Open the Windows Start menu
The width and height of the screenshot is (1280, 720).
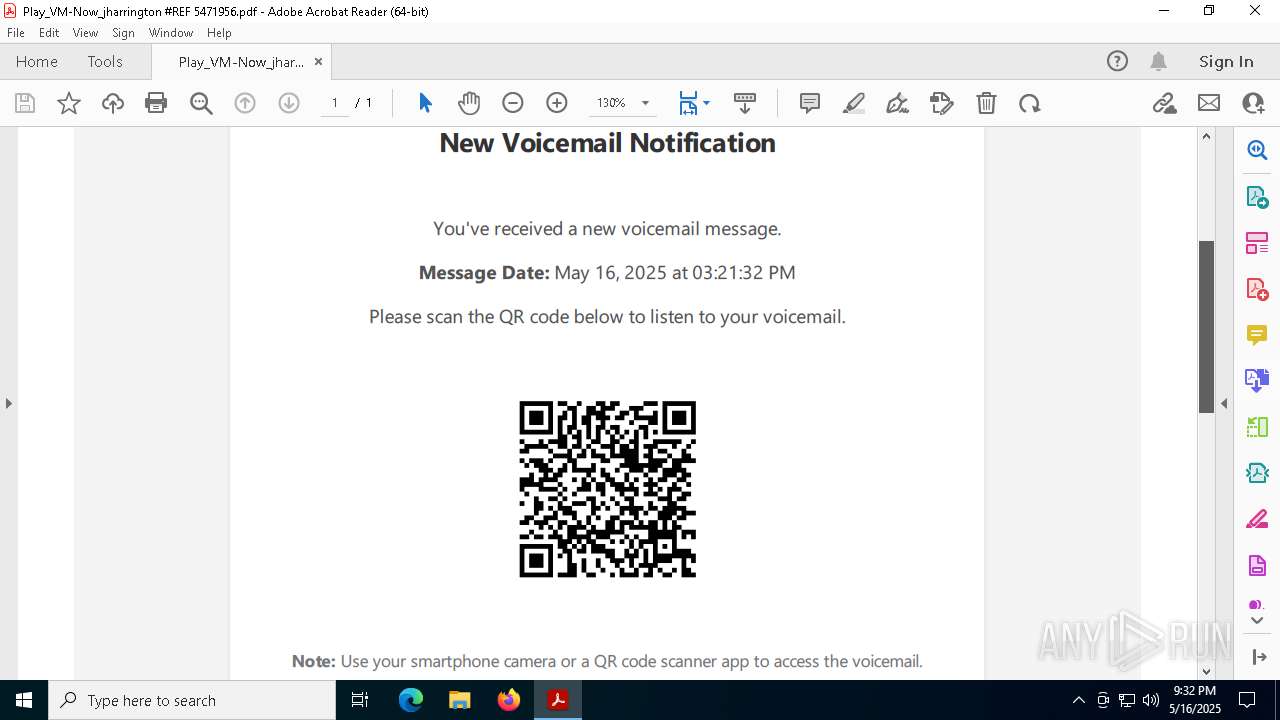[24, 700]
